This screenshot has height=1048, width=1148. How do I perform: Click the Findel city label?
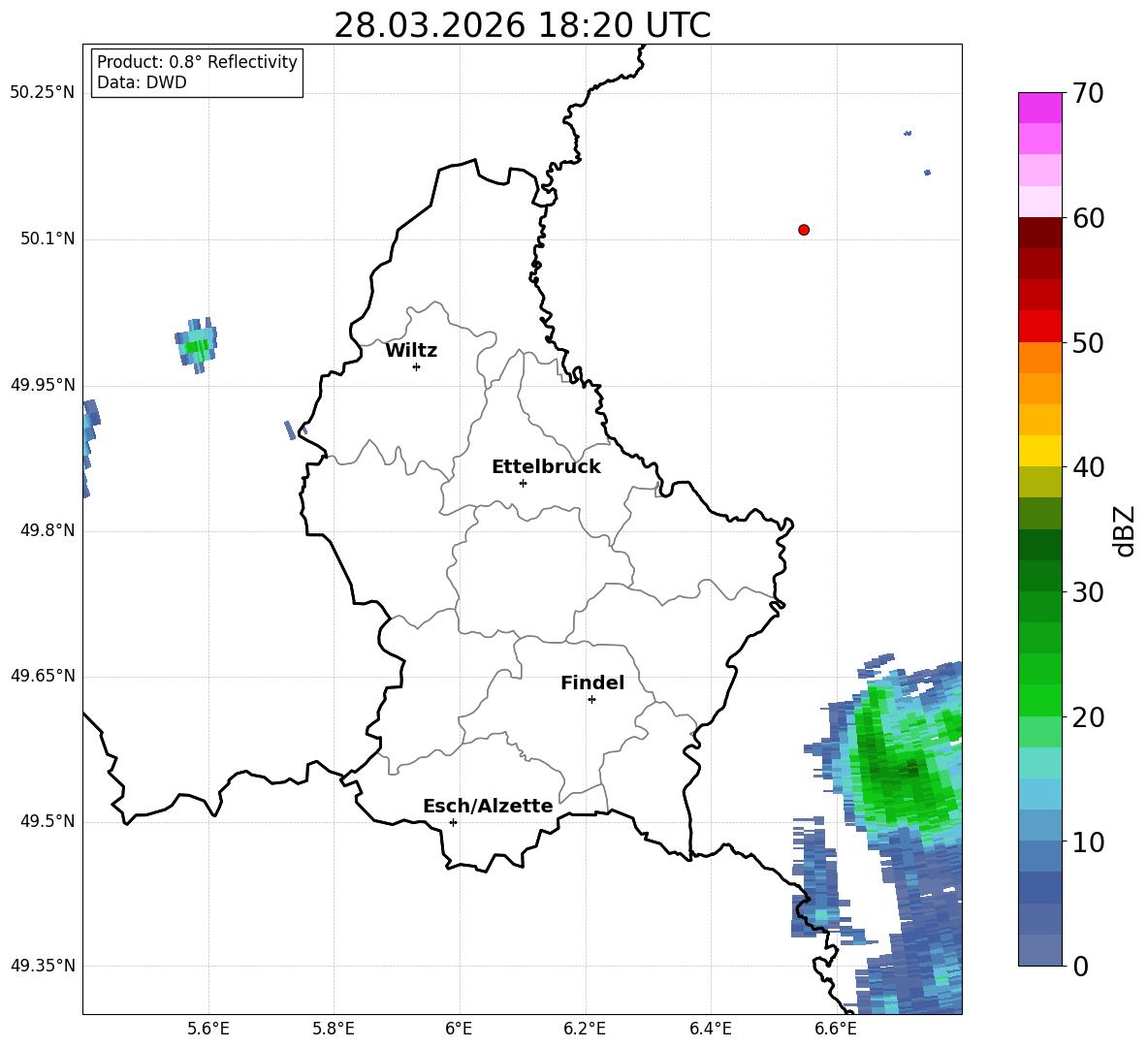[x=592, y=683]
